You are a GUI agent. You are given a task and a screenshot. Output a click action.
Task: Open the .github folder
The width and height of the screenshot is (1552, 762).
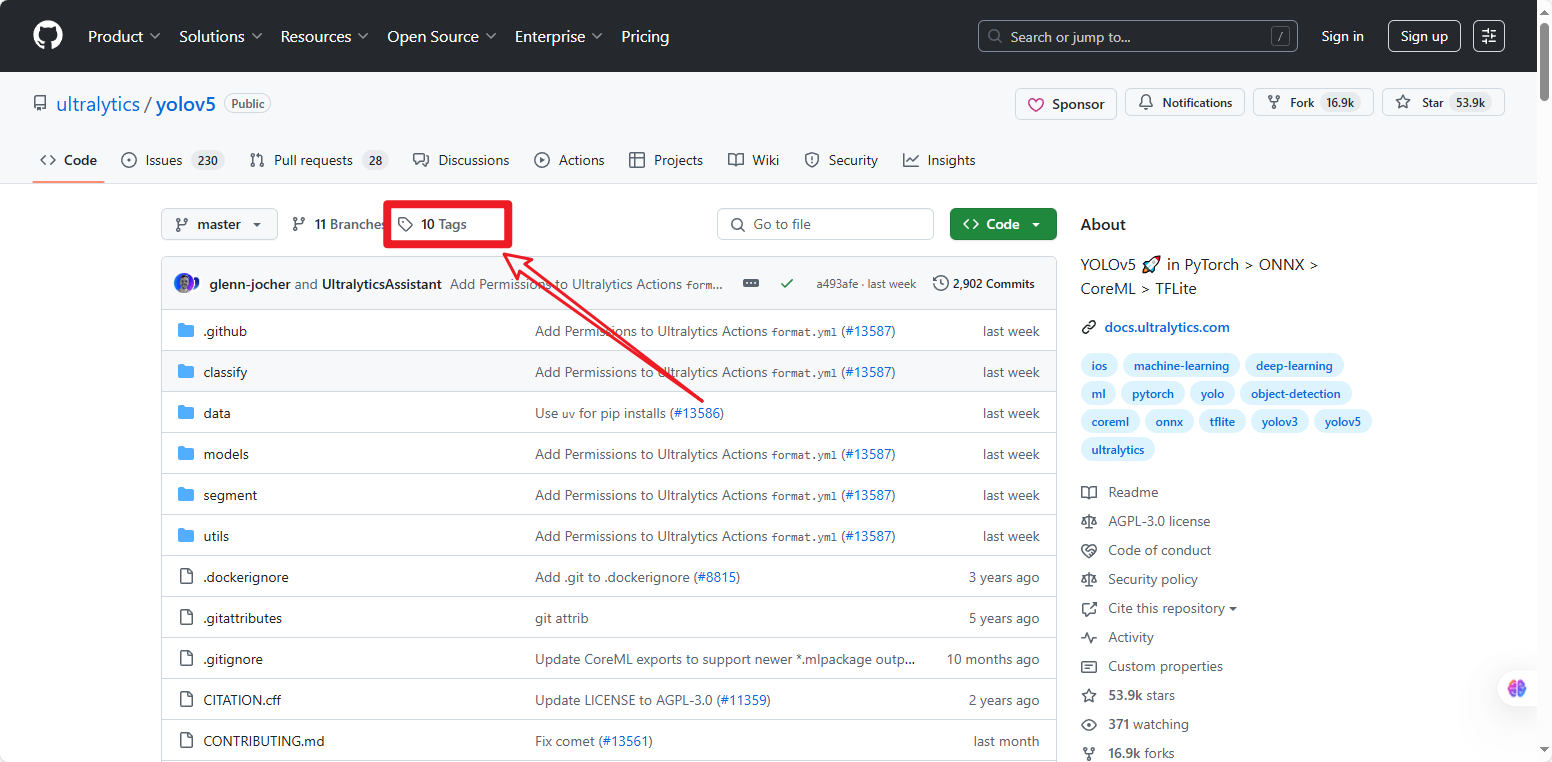click(x=225, y=331)
